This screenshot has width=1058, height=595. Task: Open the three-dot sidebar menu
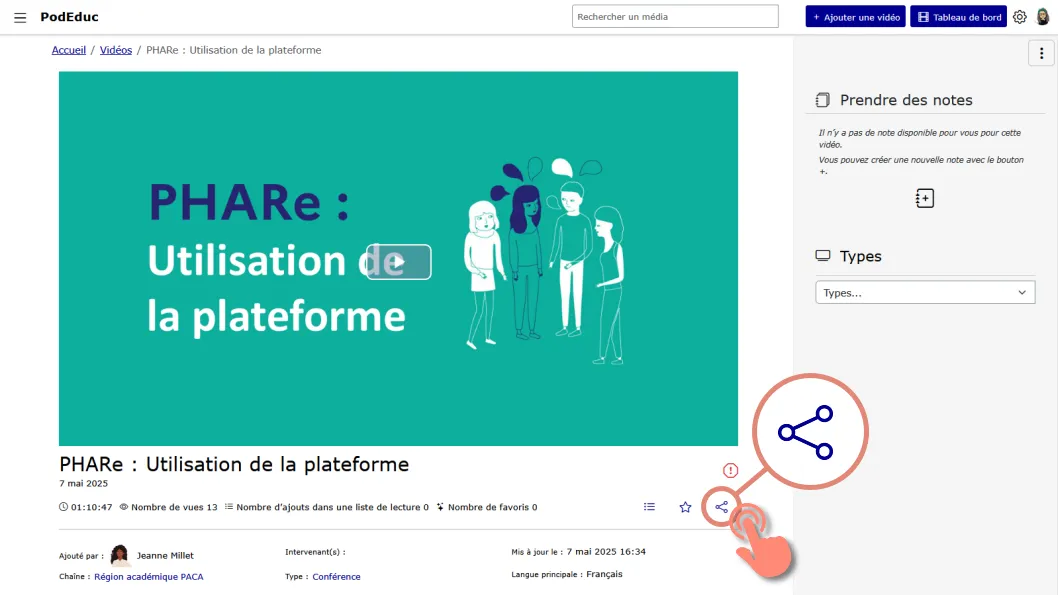click(1041, 53)
